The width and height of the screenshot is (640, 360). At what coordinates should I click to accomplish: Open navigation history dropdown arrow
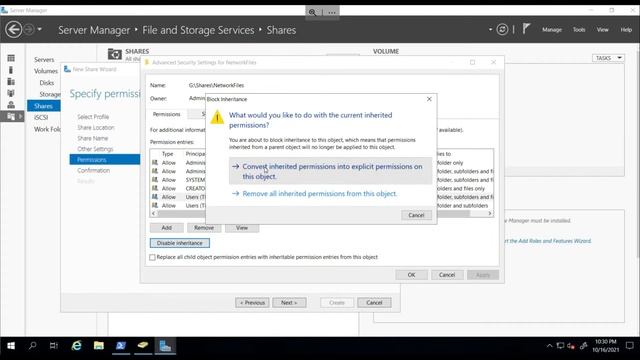(x=40, y=29)
